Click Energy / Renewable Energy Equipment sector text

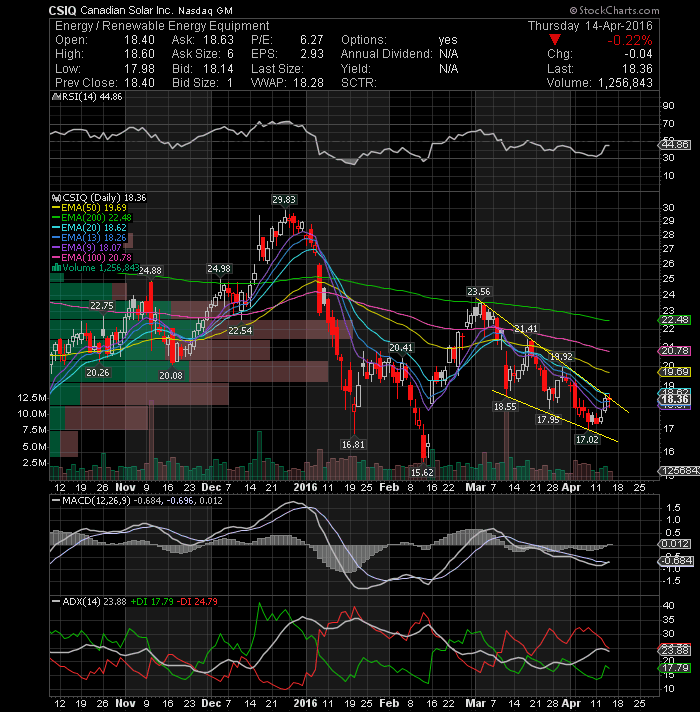click(x=162, y=26)
